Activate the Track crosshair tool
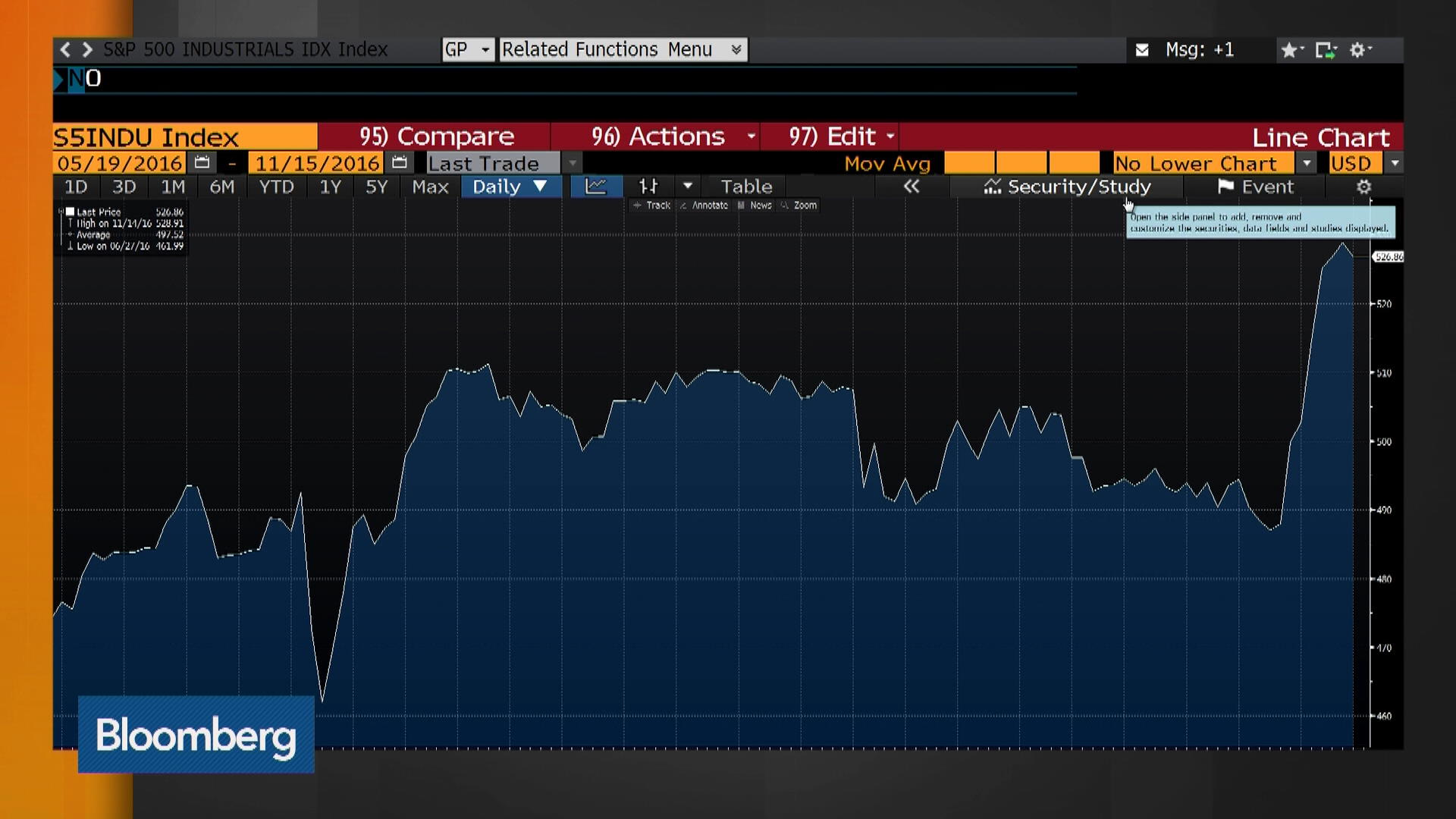 [x=651, y=206]
